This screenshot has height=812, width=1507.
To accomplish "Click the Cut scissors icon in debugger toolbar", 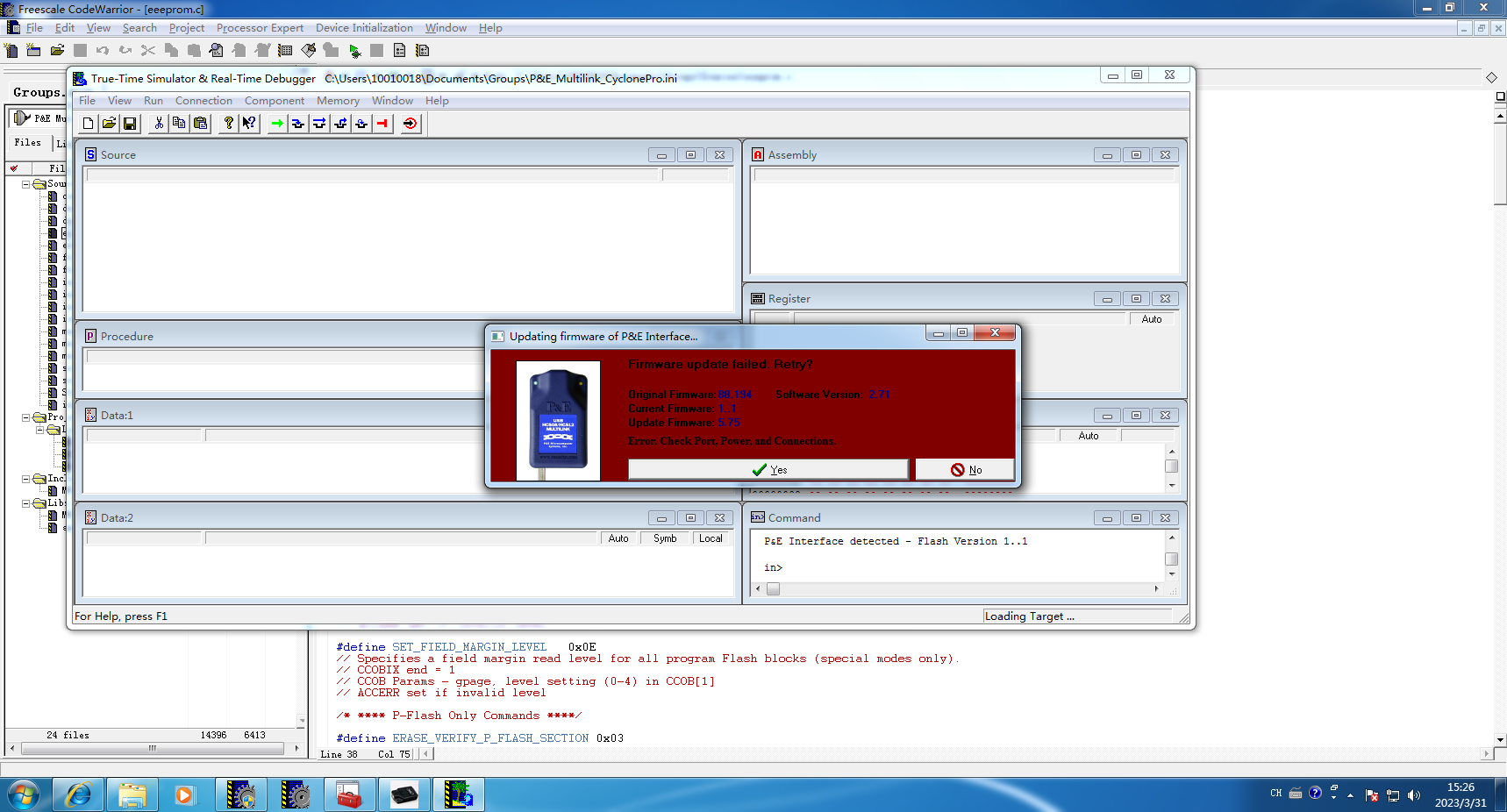I will click(159, 124).
